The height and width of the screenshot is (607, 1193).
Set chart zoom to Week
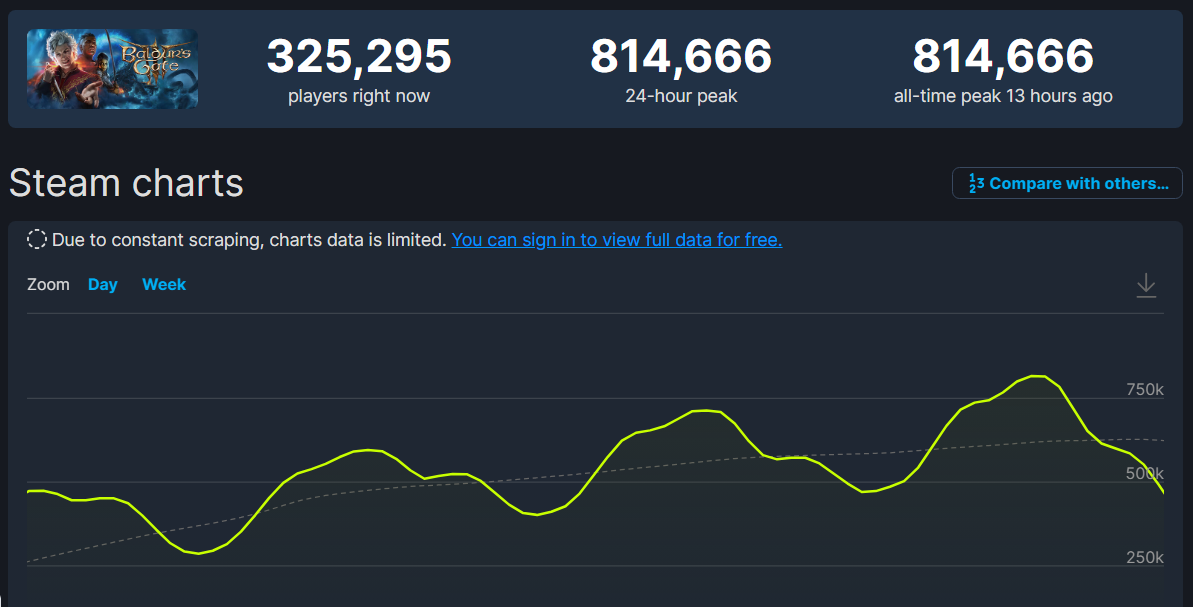164,284
